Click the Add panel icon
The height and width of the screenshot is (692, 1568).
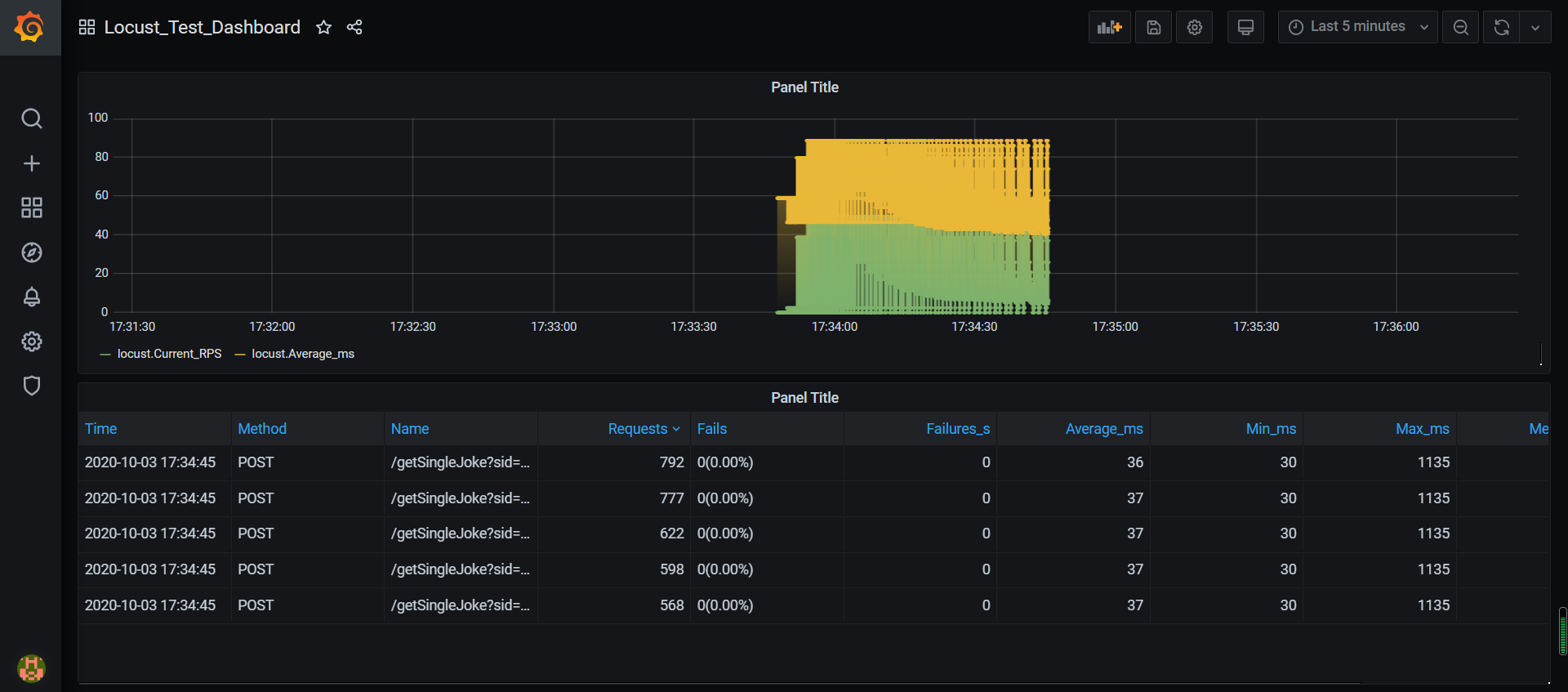(x=1109, y=27)
